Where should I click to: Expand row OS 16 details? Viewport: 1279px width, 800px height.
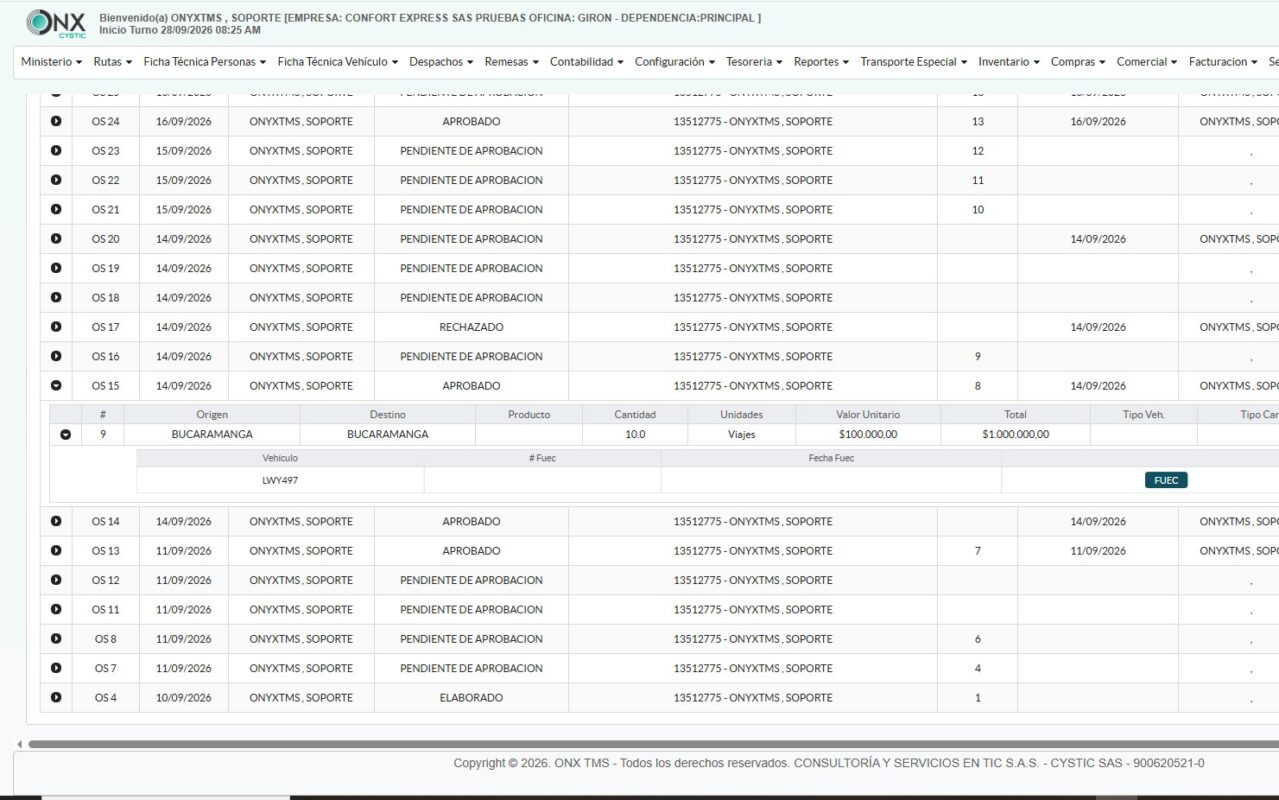pos(56,356)
